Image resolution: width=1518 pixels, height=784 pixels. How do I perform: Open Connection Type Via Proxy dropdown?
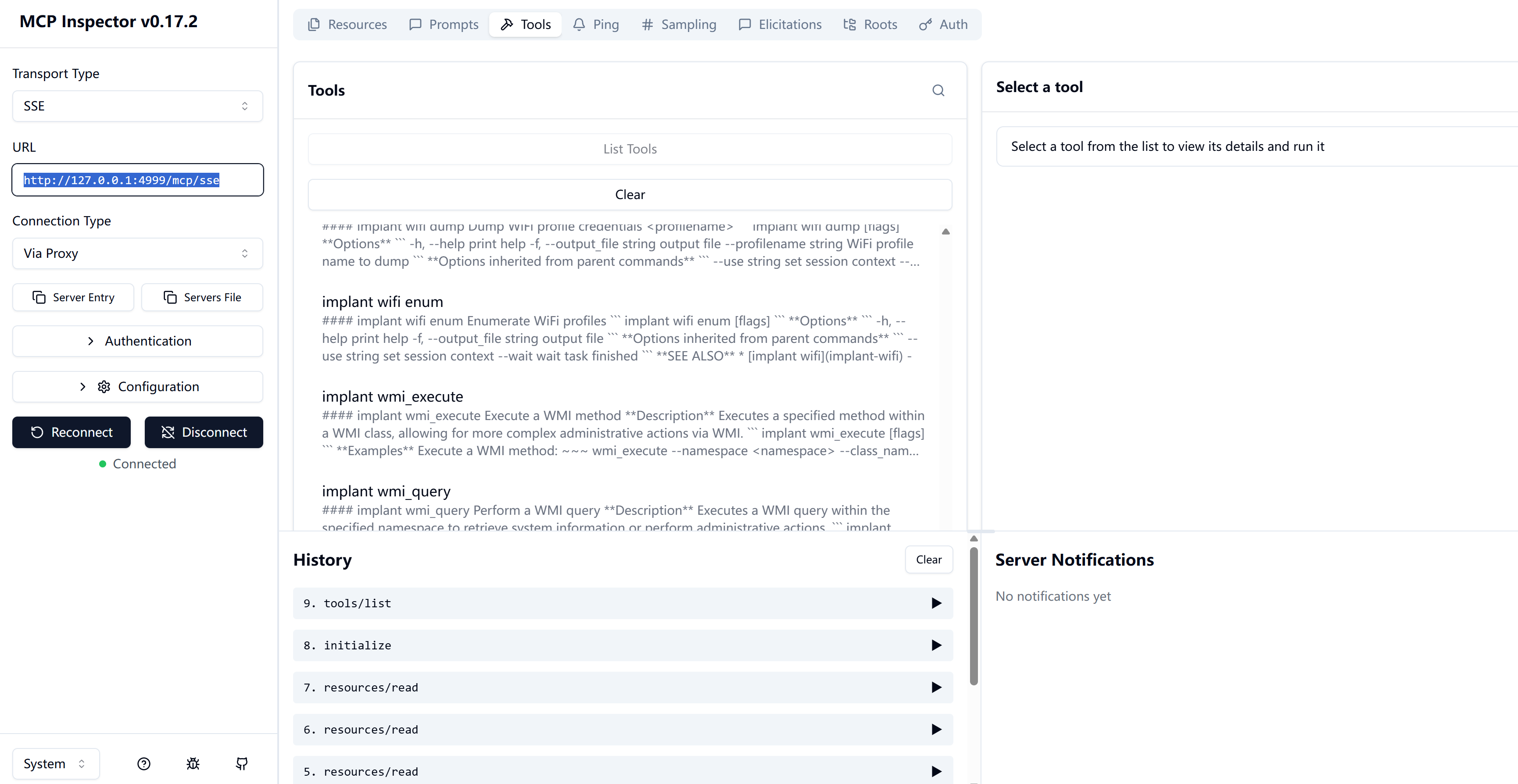click(x=137, y=253)
